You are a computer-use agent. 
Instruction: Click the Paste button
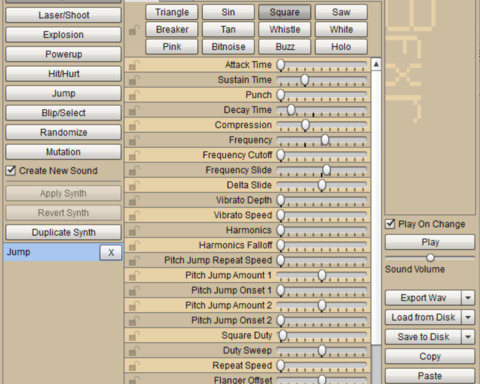[x=430, y=376]
